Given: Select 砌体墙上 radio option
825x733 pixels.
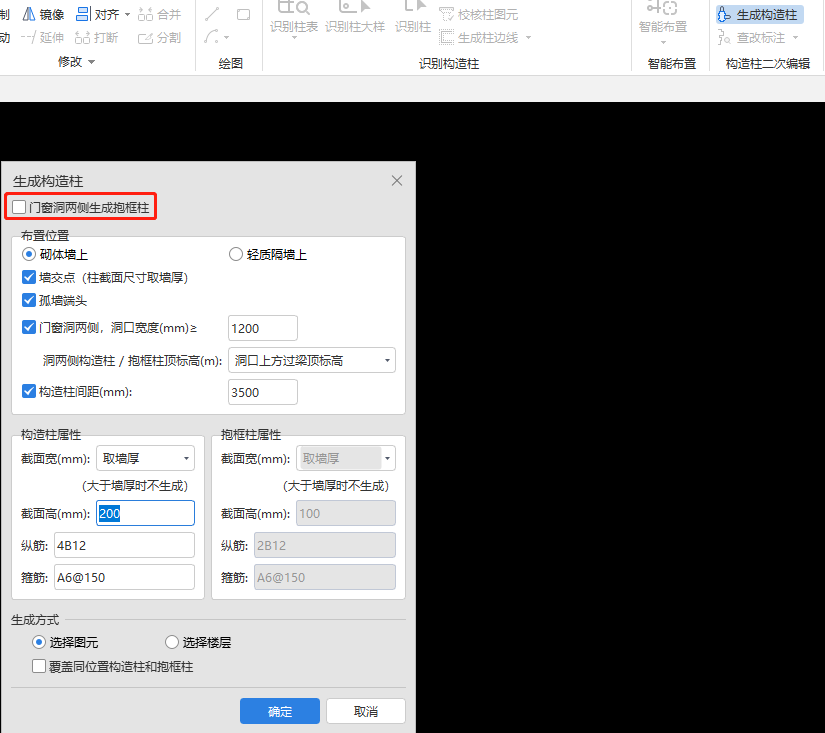Looking at the screenshot, I should (28, 255).
